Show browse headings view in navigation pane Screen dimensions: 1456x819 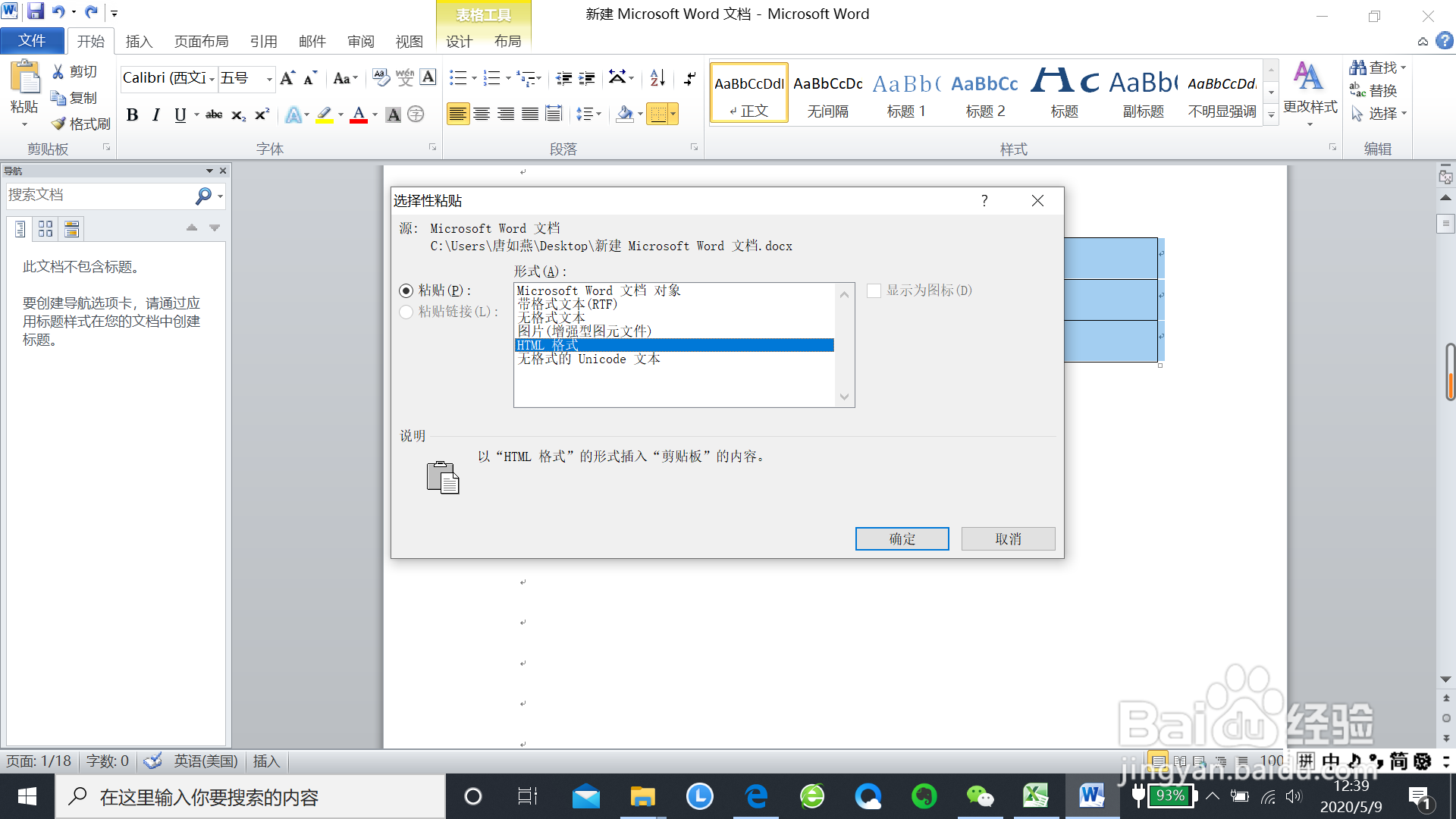point(20,228)
